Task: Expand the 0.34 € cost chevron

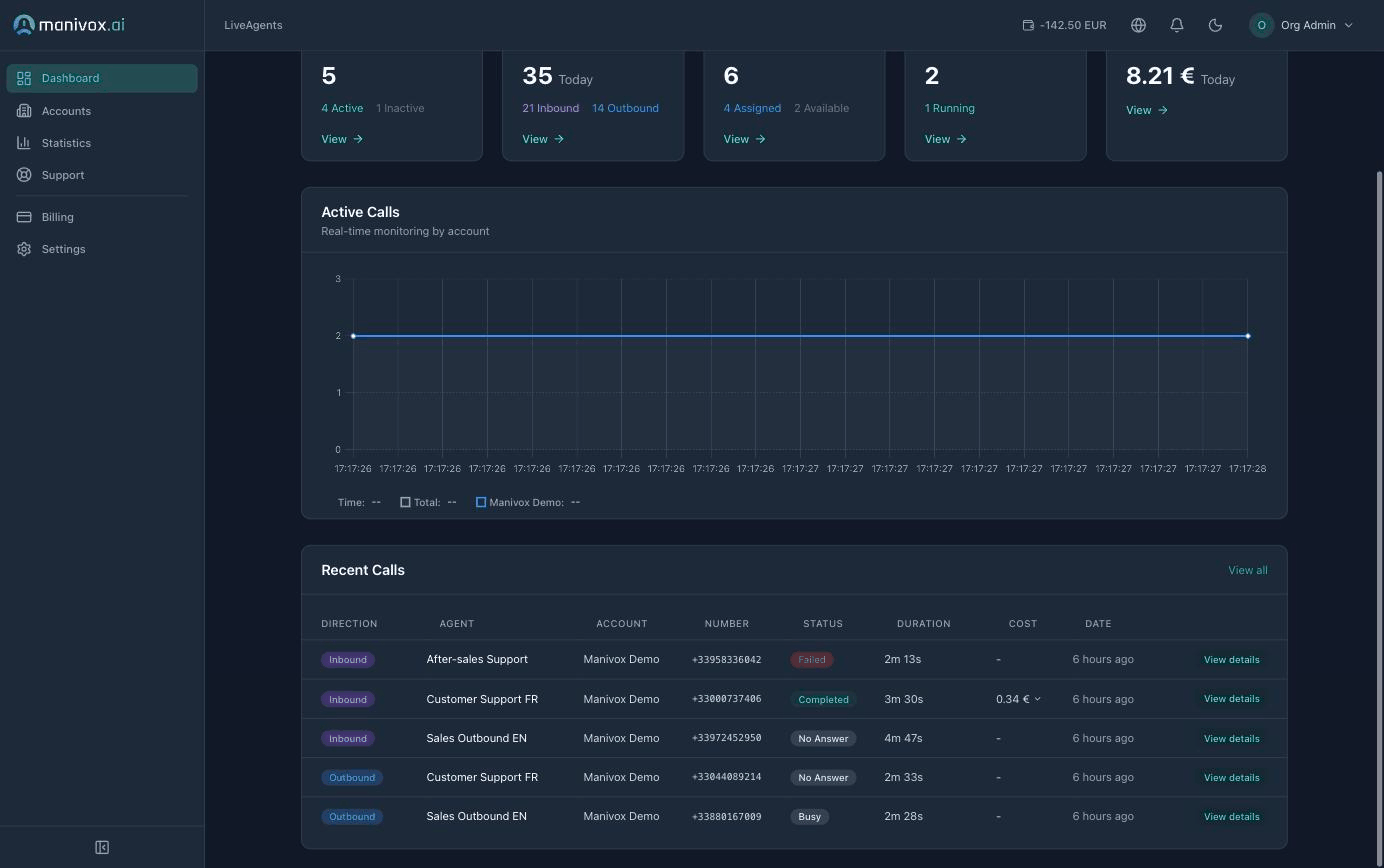Action: point(1037,699)
